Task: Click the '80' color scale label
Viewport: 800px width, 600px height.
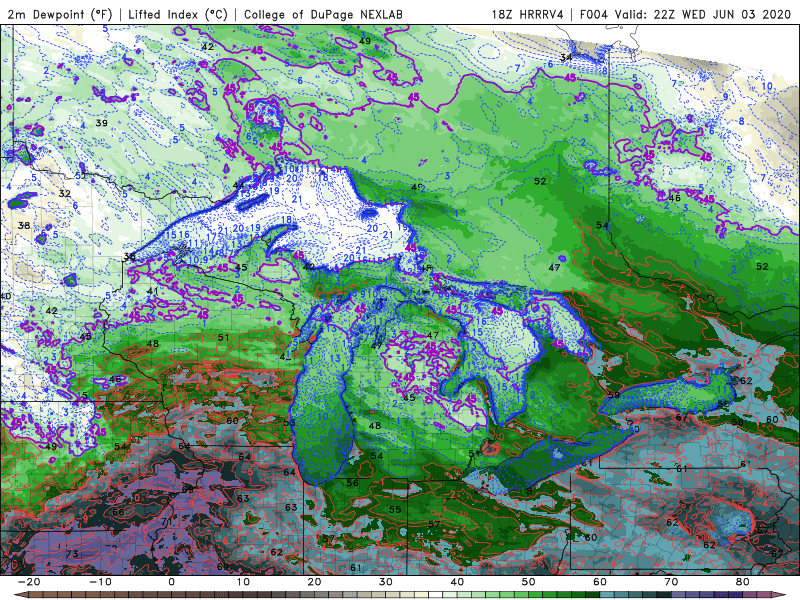Action: click(743, 582)
